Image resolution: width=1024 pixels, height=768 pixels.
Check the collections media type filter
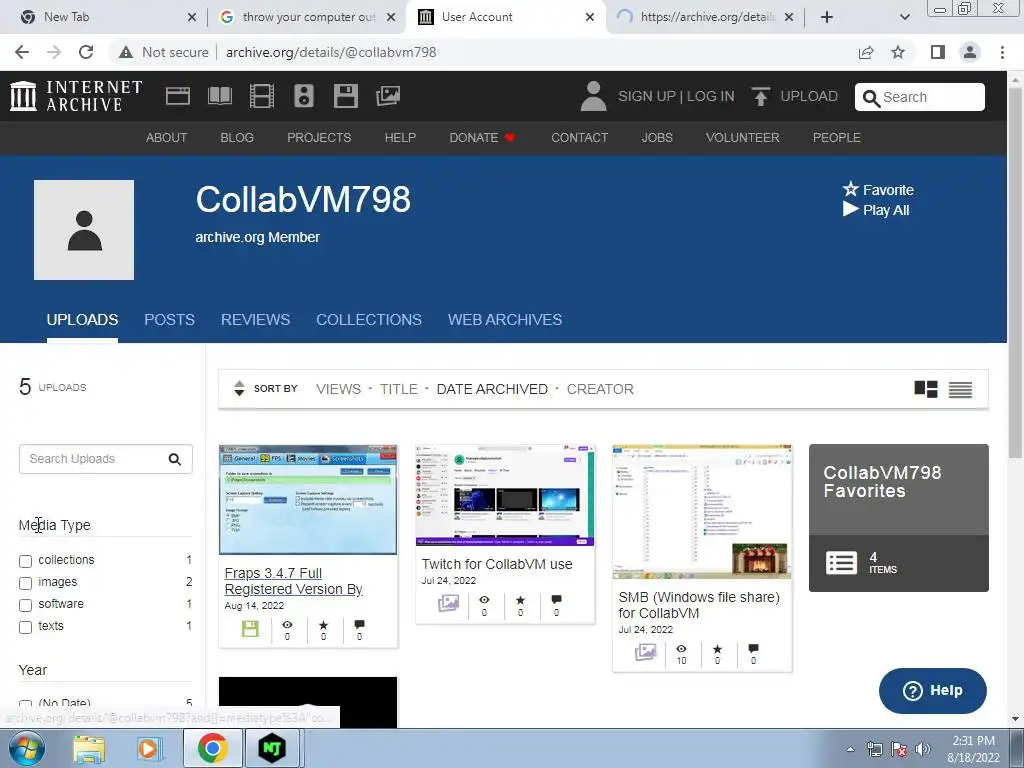(x=25, y=561)
